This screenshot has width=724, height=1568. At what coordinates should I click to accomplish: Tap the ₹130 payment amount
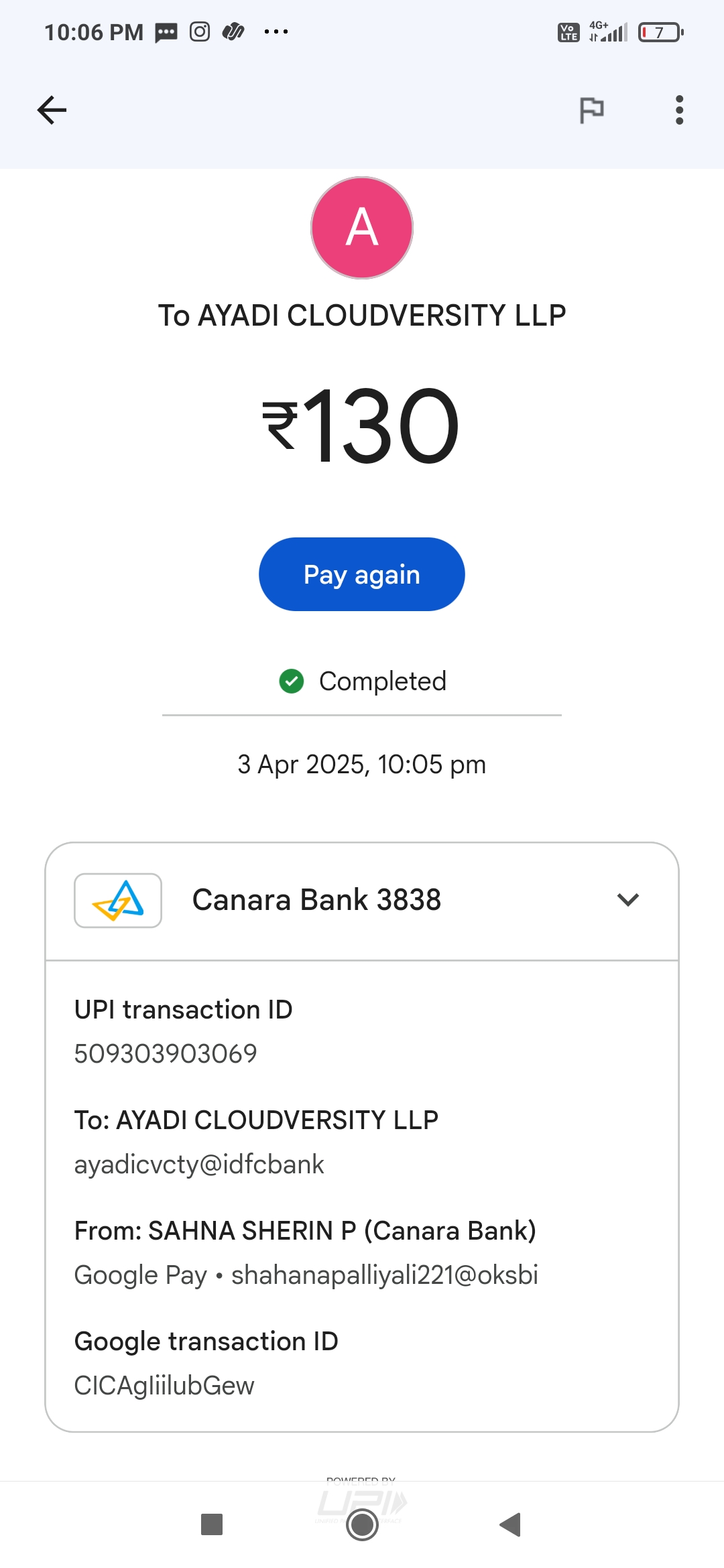click(362, 426)
